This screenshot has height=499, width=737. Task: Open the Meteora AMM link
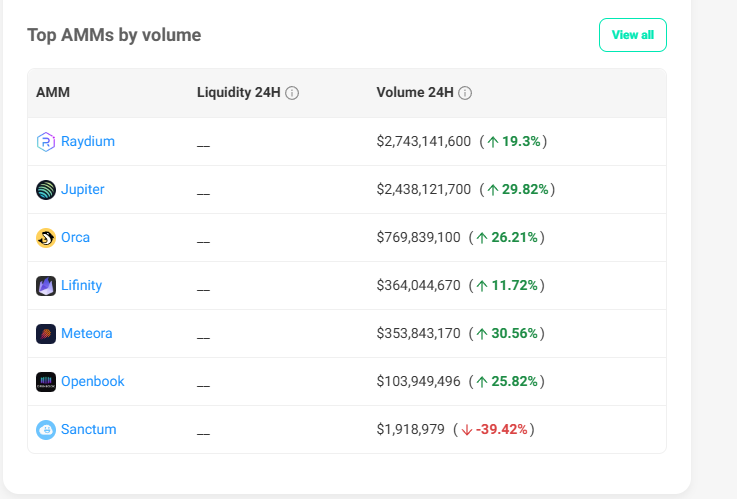86,333
